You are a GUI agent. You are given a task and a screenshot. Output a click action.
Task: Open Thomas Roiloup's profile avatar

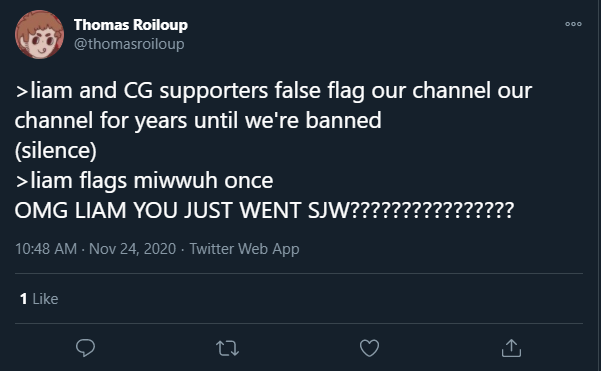click(39, 34)
